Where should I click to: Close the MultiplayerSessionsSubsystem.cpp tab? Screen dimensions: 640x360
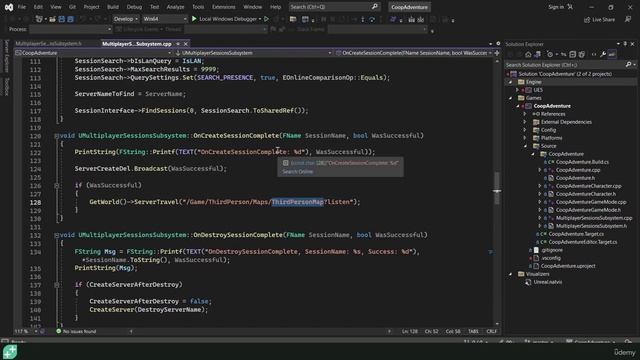[186, 44]
